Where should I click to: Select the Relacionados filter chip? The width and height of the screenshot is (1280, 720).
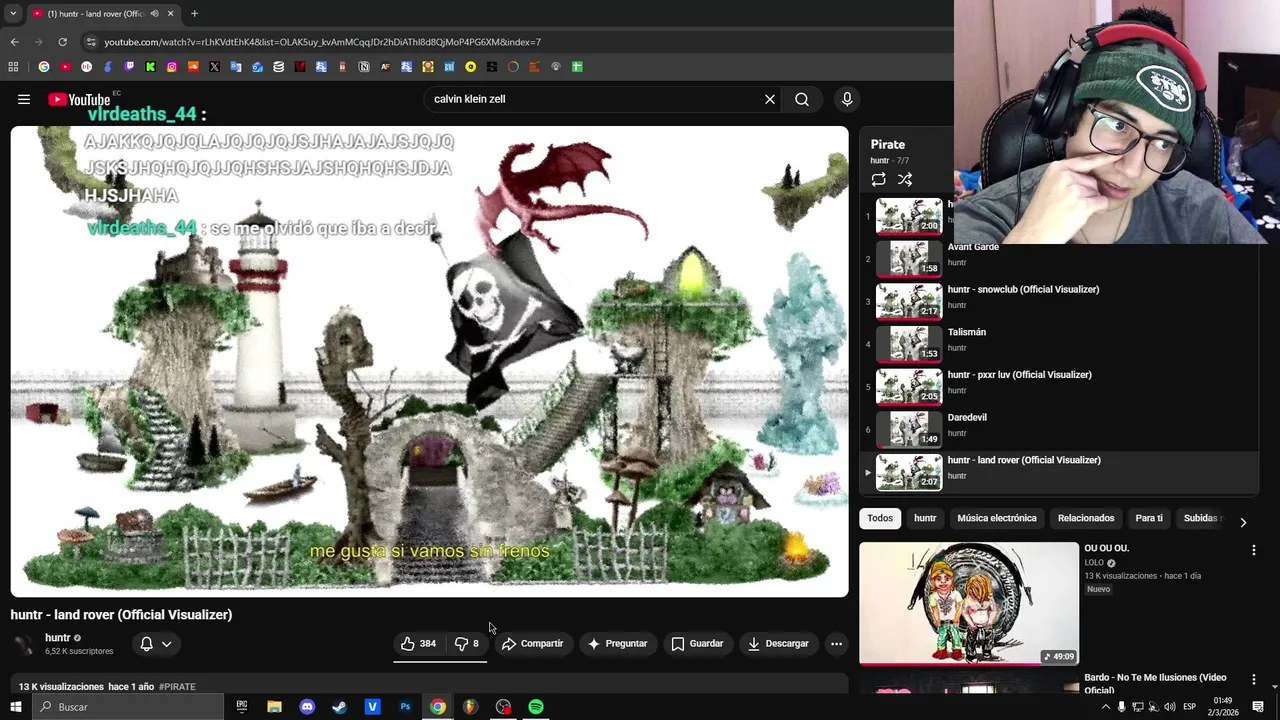click(1086, 518)
